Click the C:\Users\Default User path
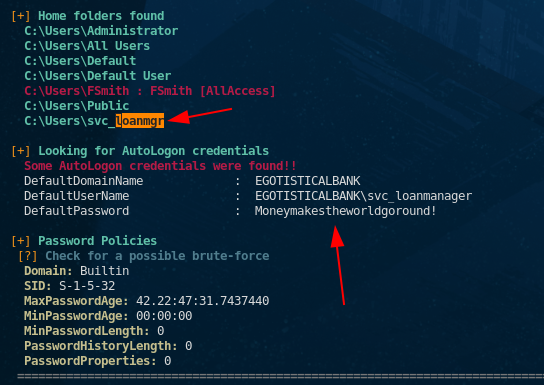Screen dimensions: 544x385 point(97,76)
